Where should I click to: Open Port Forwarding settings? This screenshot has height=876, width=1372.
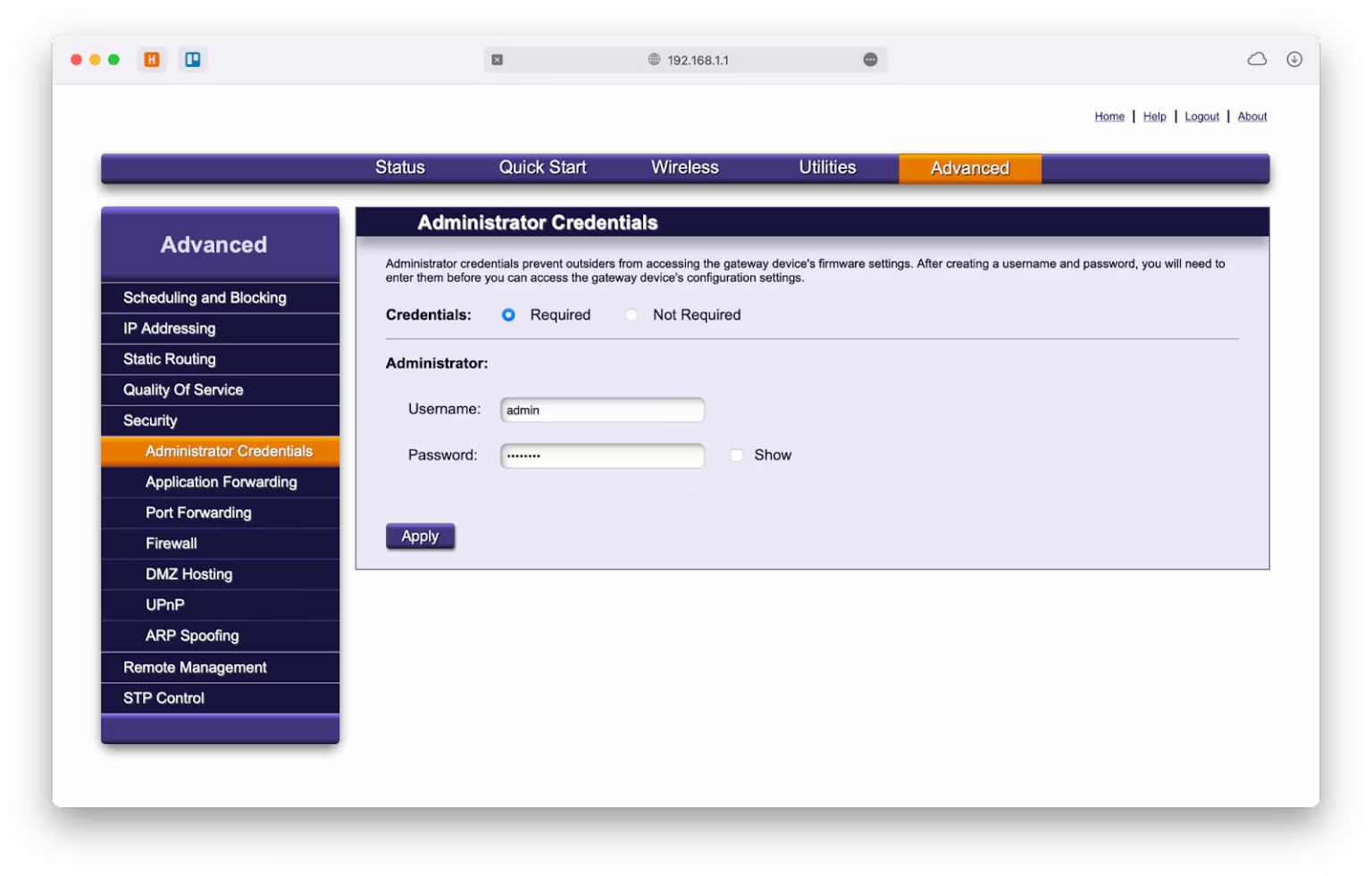198,513
